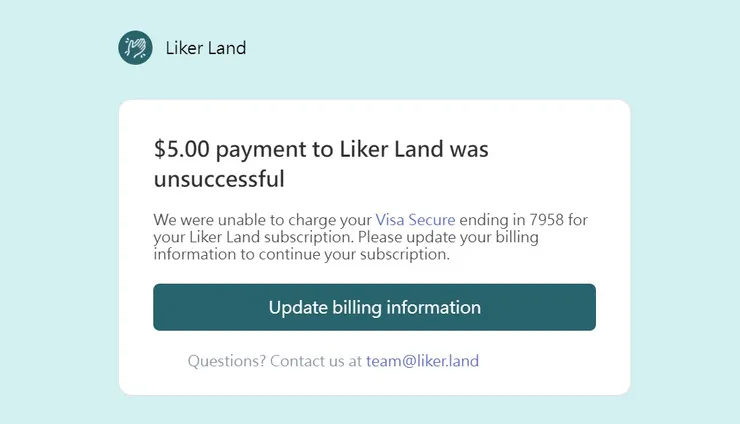740x424 pixels.
Task: Click the $5.00 amount in the heading
Action: [182, 150]
